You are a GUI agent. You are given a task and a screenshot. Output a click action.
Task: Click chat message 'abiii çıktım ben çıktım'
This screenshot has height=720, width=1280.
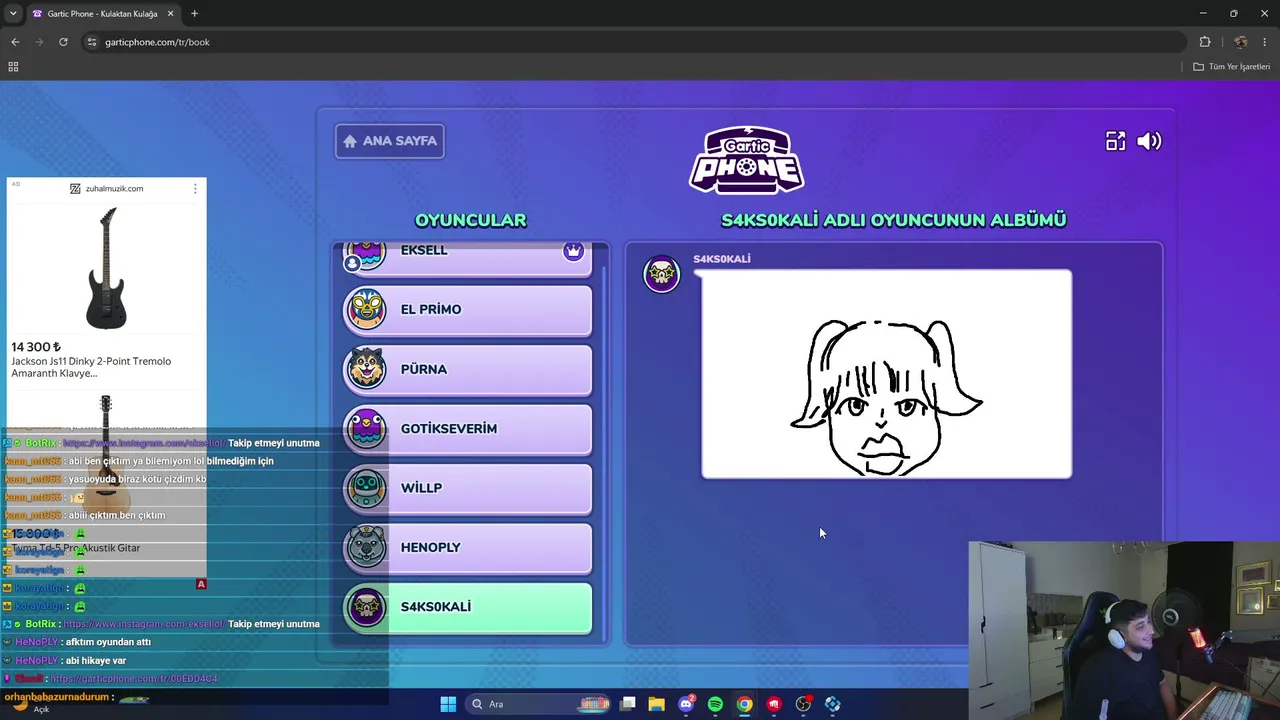point(117,515)
